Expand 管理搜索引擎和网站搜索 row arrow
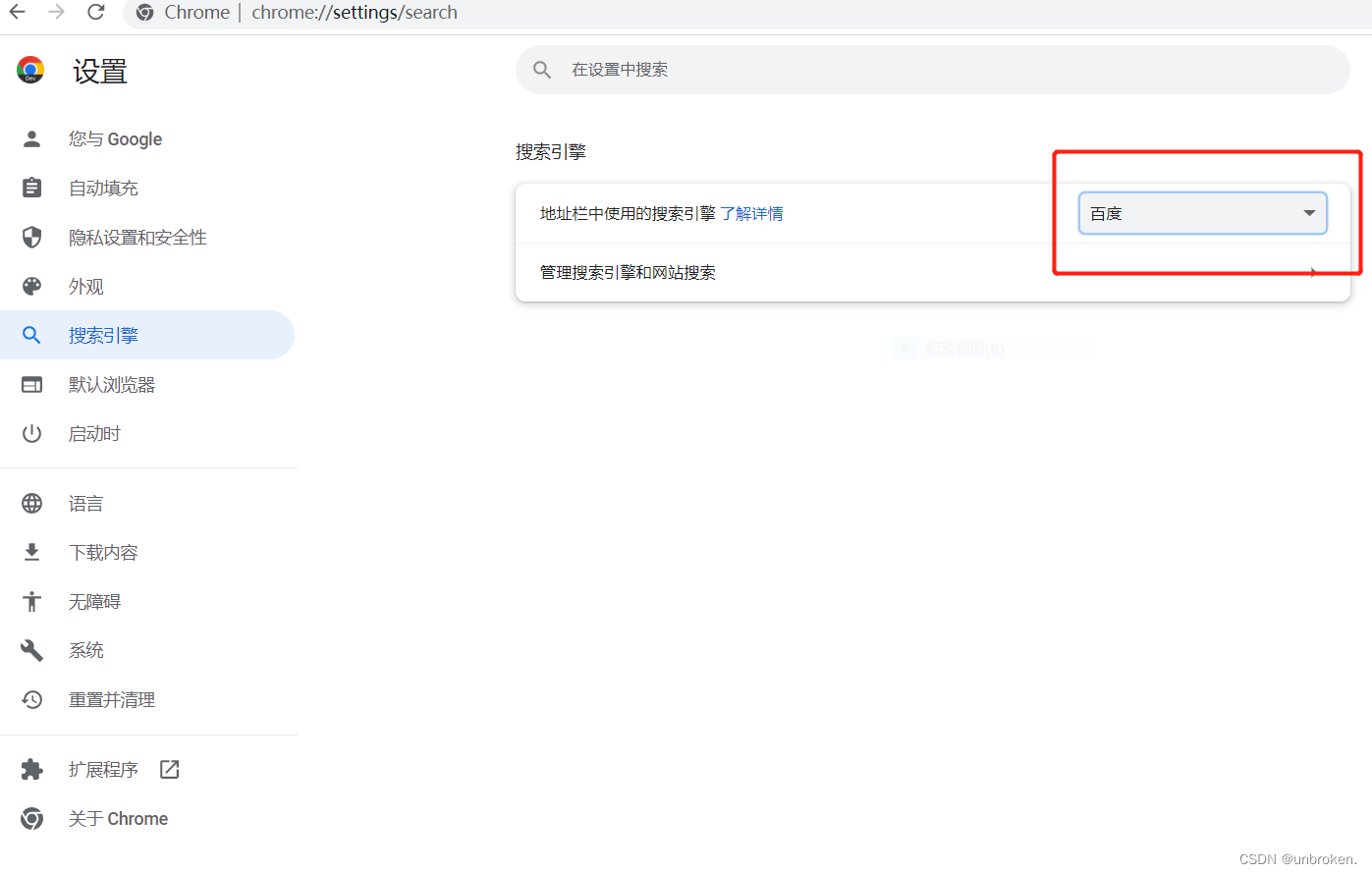1372x874 pixels. click(1313, 272)
